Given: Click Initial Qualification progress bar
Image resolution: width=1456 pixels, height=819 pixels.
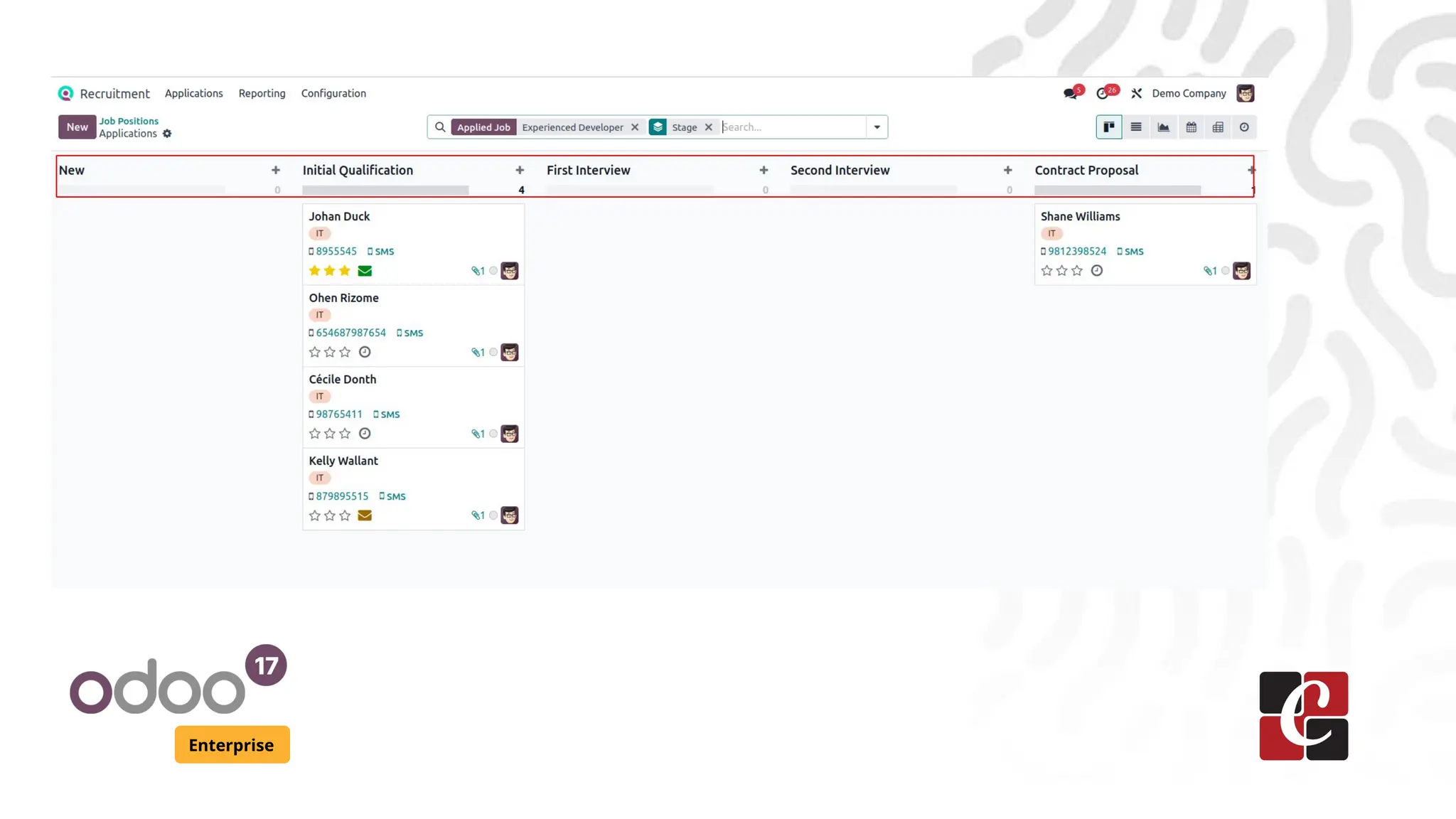Looking at the screenshot, I should point(385,190).
